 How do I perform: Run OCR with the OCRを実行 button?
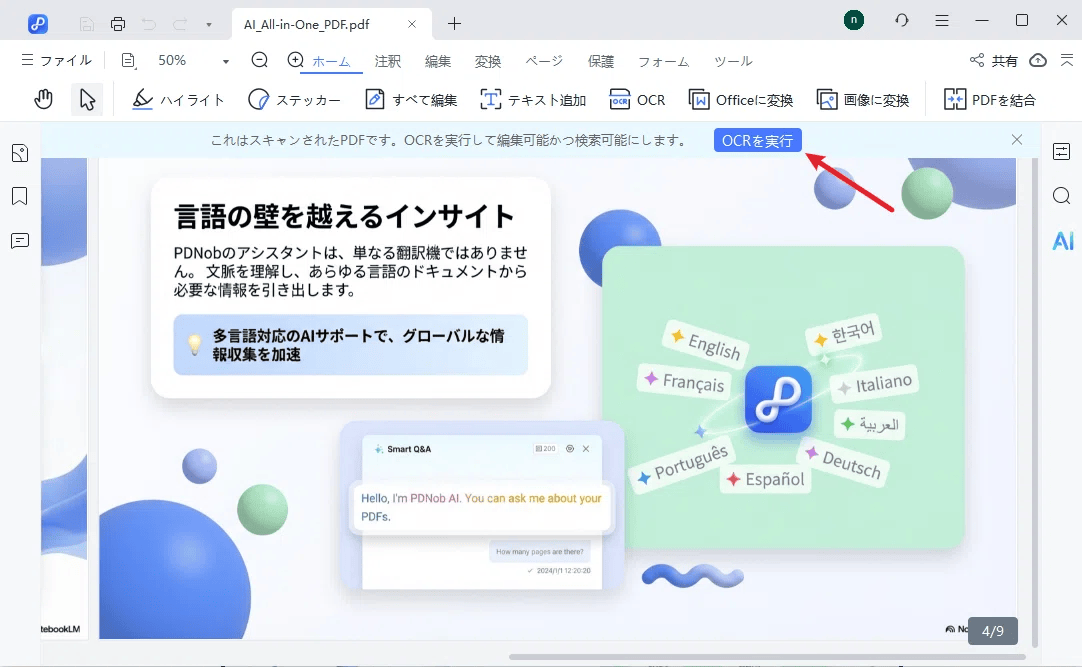pyautogui.click(x=756, y=140)
